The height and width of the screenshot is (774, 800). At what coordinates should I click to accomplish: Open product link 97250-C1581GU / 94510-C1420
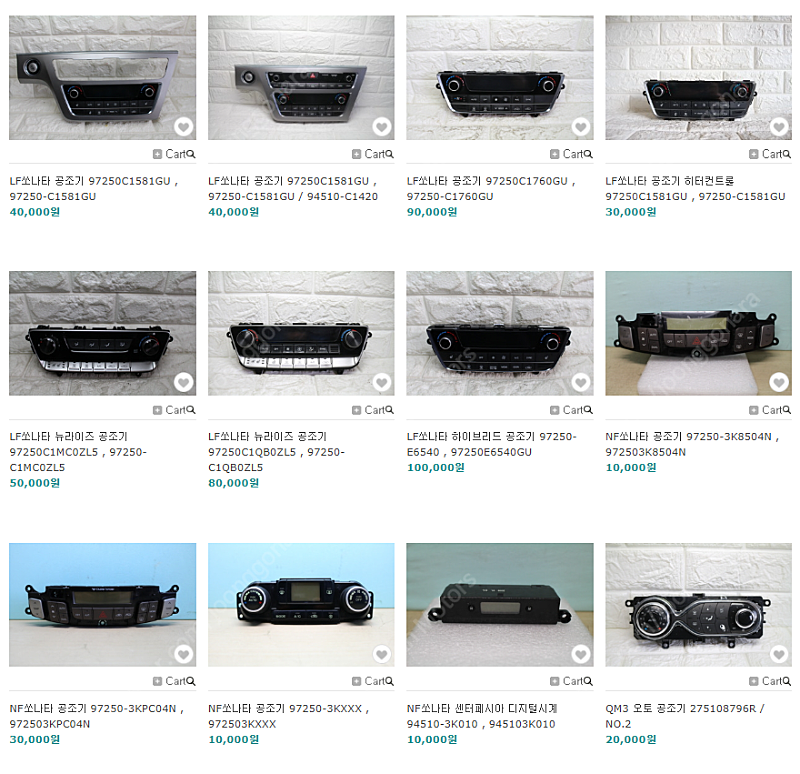[x=293, y=188]
